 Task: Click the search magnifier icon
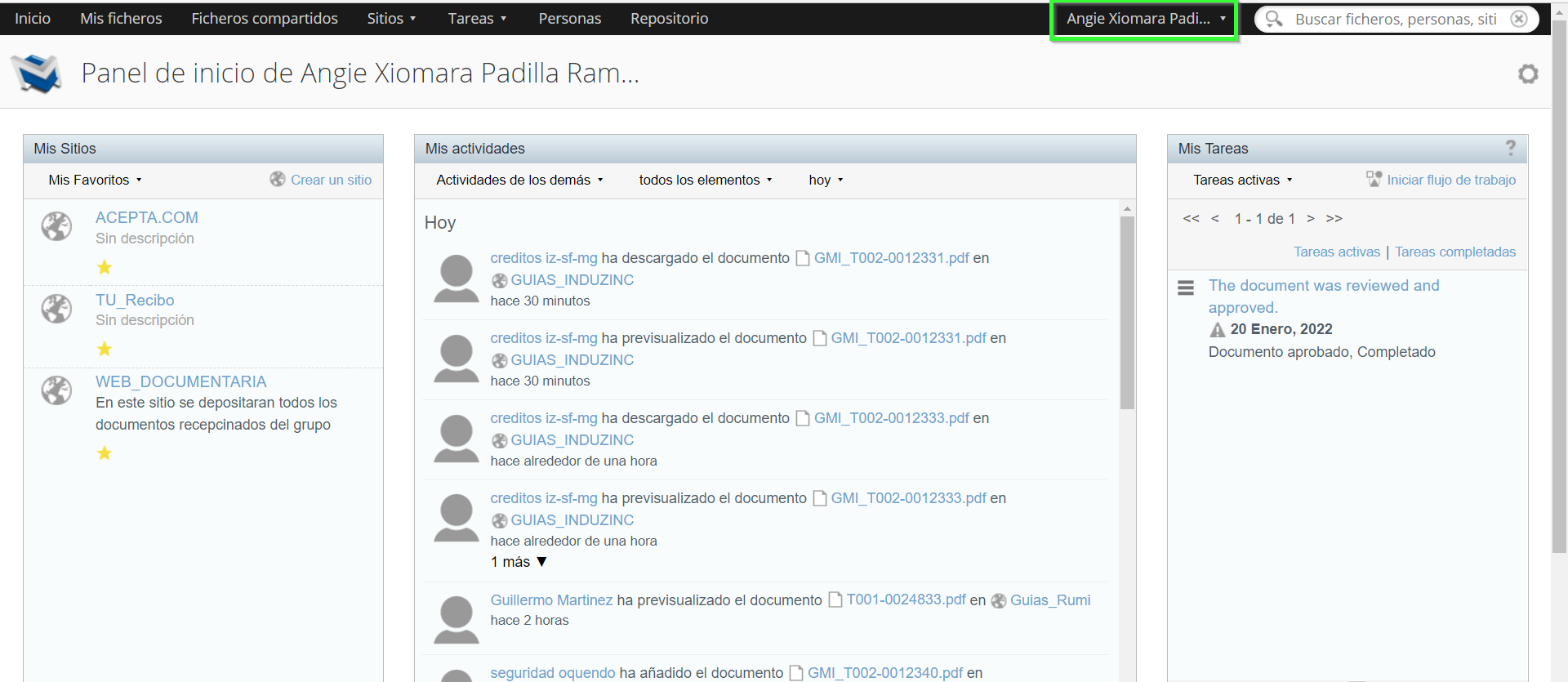point(1274,19)
